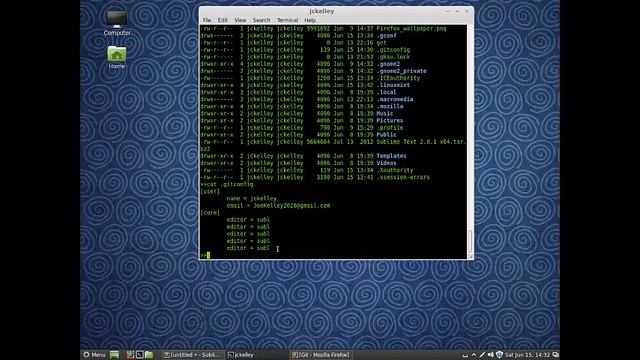640x360 pixels.
Task: Click the show desktop icon next to Menu
Action: tap(114, 355)
